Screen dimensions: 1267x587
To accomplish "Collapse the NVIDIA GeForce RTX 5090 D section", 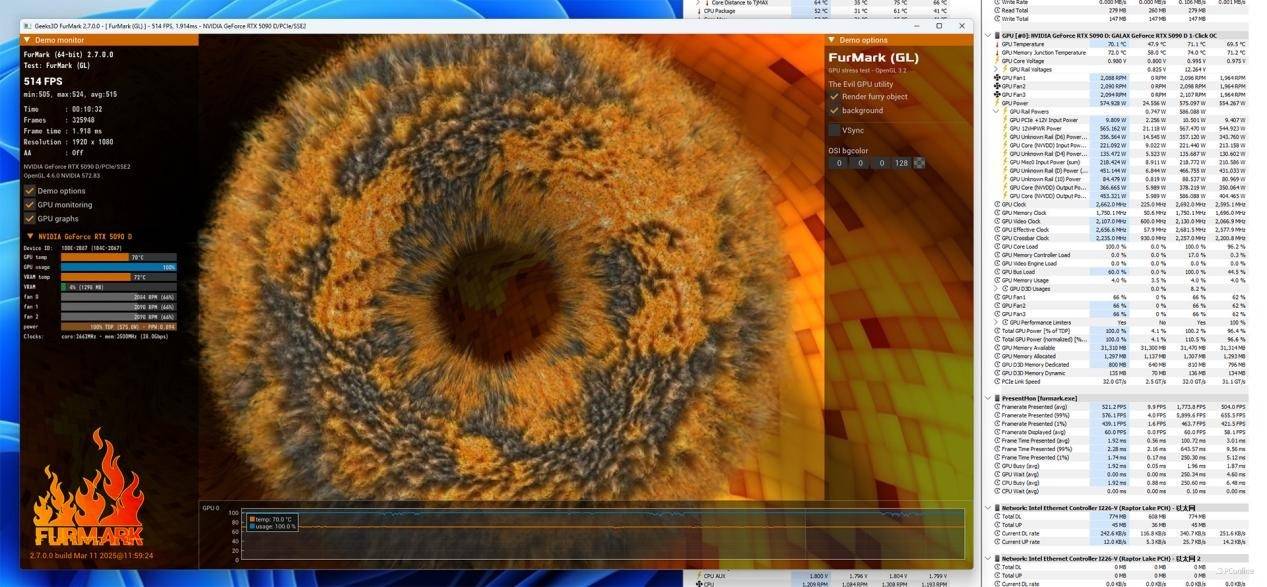I will pyautogui.click(x=29, y=237).
